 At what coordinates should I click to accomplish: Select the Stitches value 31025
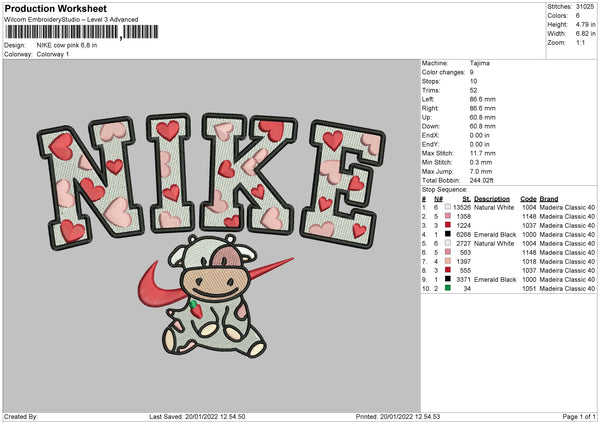click(x=585, y=7)
